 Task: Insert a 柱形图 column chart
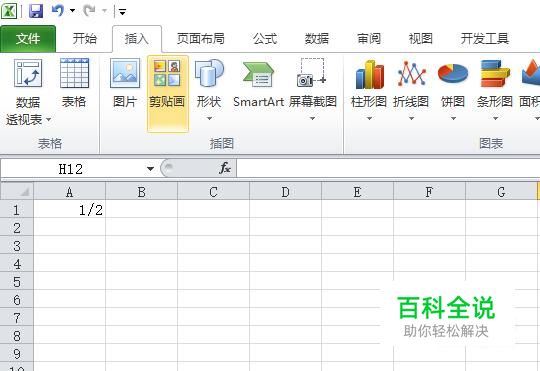[369, 83]
